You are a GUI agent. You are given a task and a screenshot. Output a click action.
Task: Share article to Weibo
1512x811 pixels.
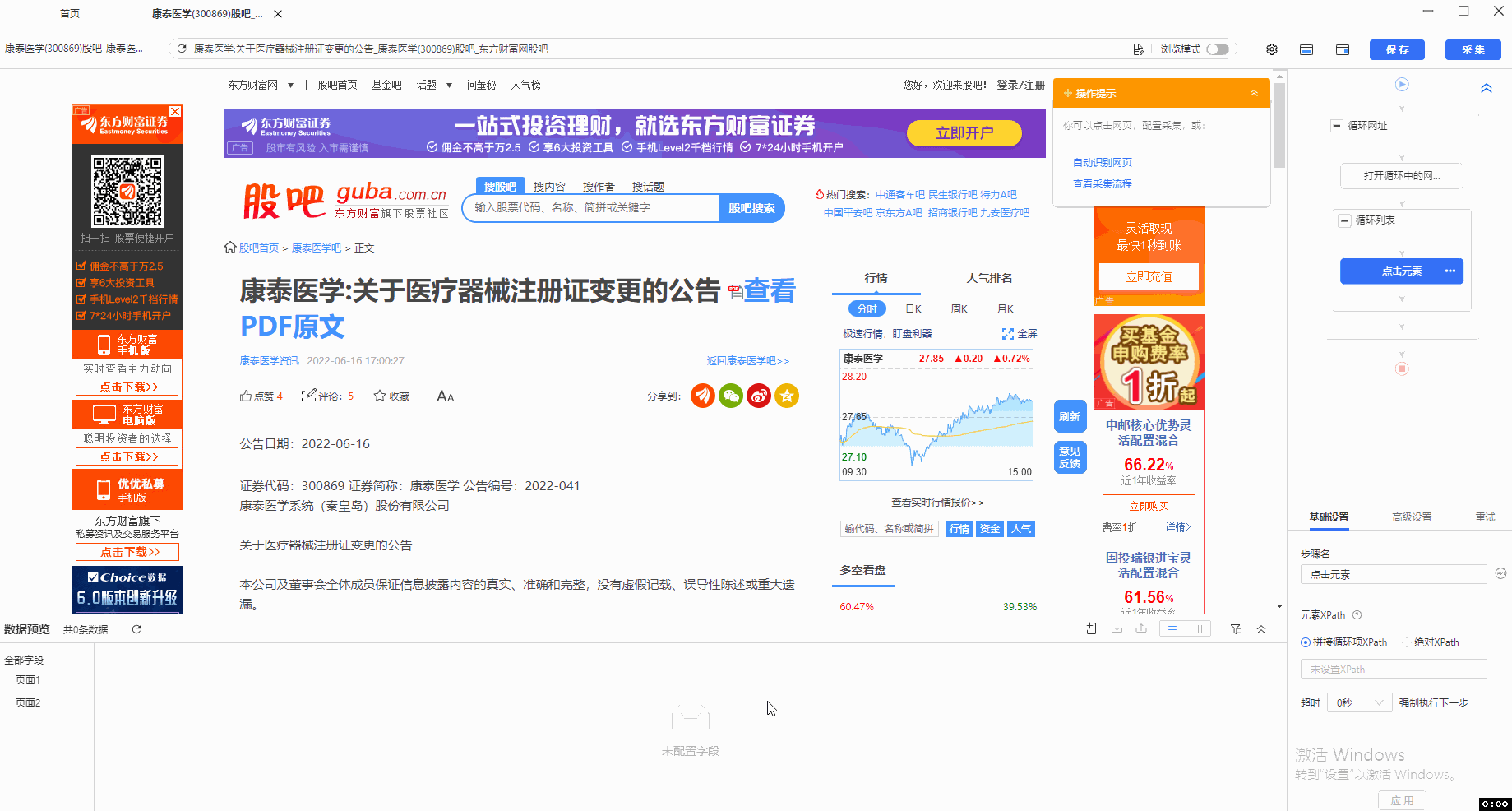coord(759,396)
